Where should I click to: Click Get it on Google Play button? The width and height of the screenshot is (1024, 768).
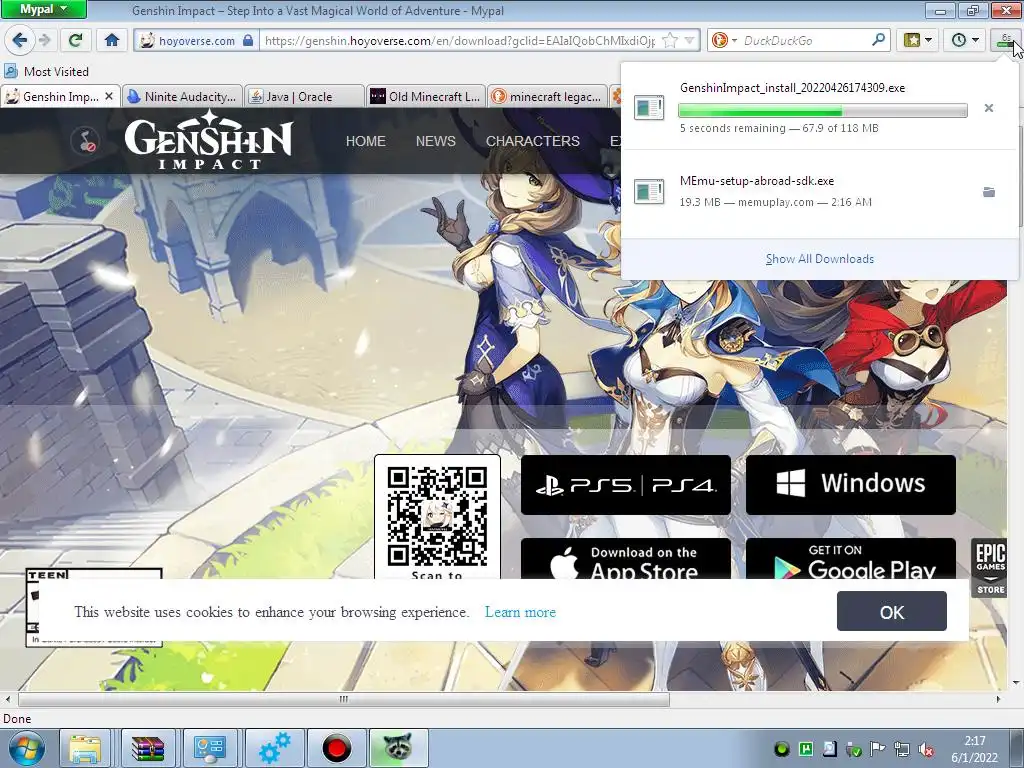[850, 559]
